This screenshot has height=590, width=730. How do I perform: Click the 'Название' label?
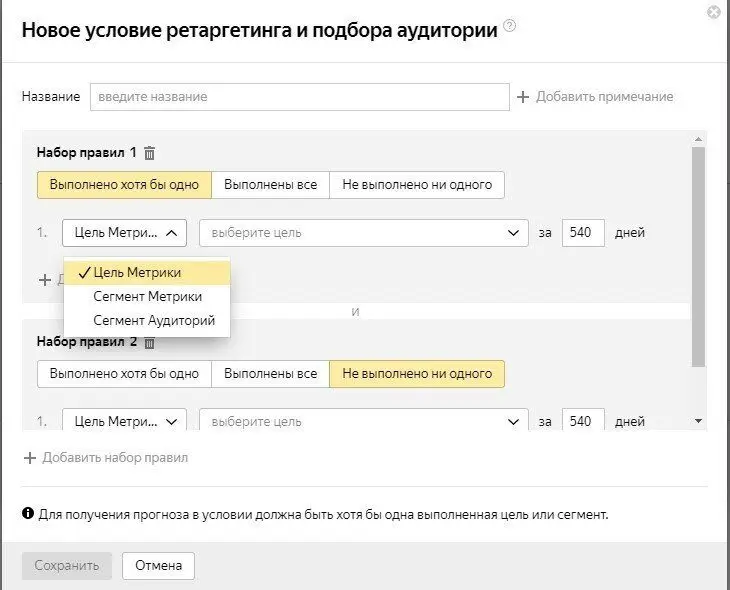tap(51, 97)
